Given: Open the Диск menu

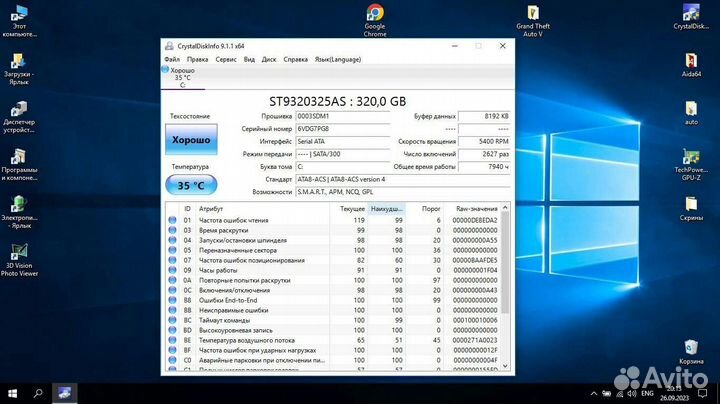Looking at the screenshot, I should [x=269, y=59].
